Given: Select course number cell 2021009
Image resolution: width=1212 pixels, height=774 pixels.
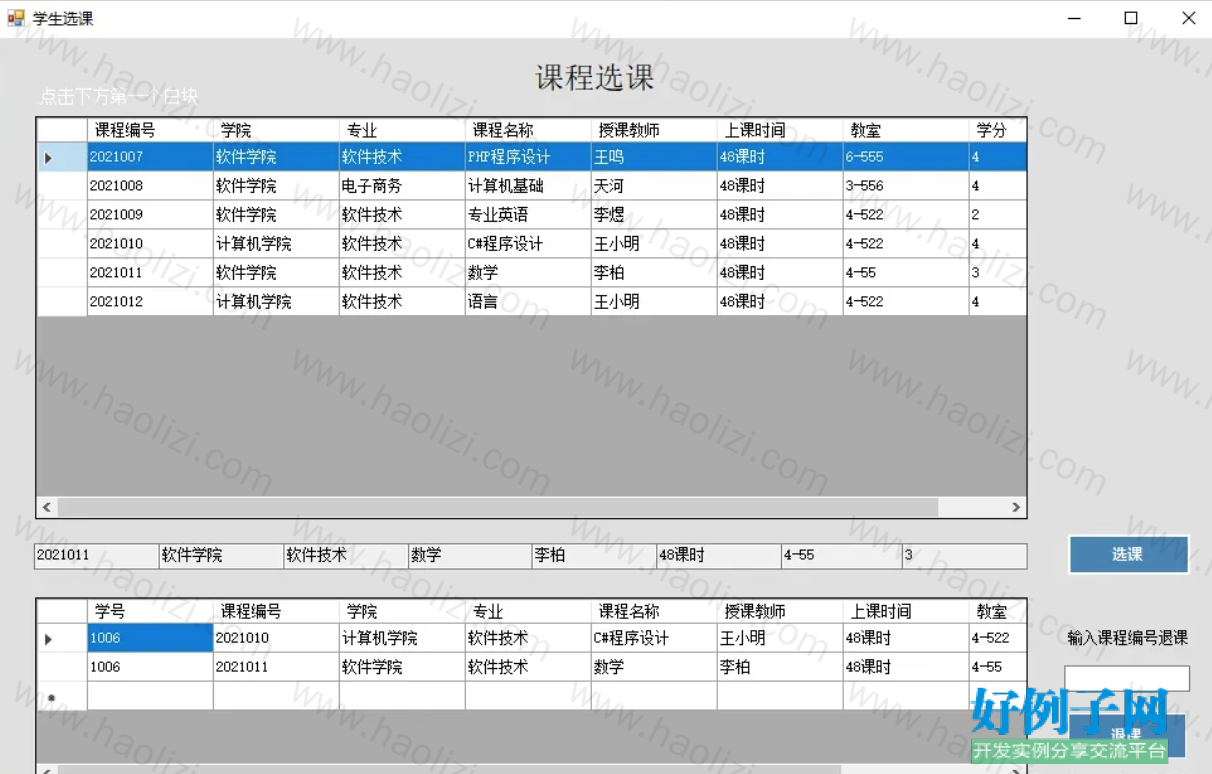Looking at the screenshot, I should 150,215.
